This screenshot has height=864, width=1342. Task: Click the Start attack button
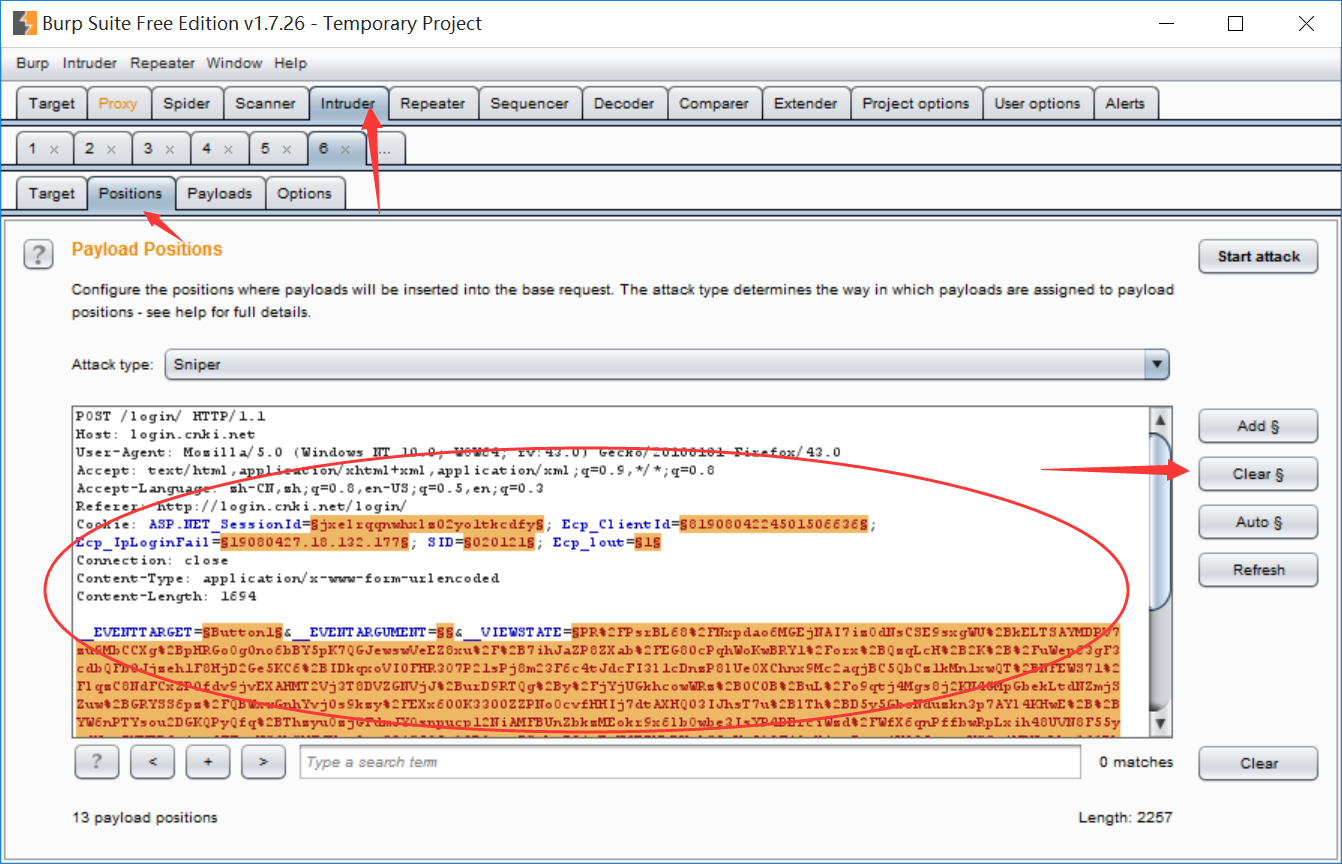(1258, 256)
